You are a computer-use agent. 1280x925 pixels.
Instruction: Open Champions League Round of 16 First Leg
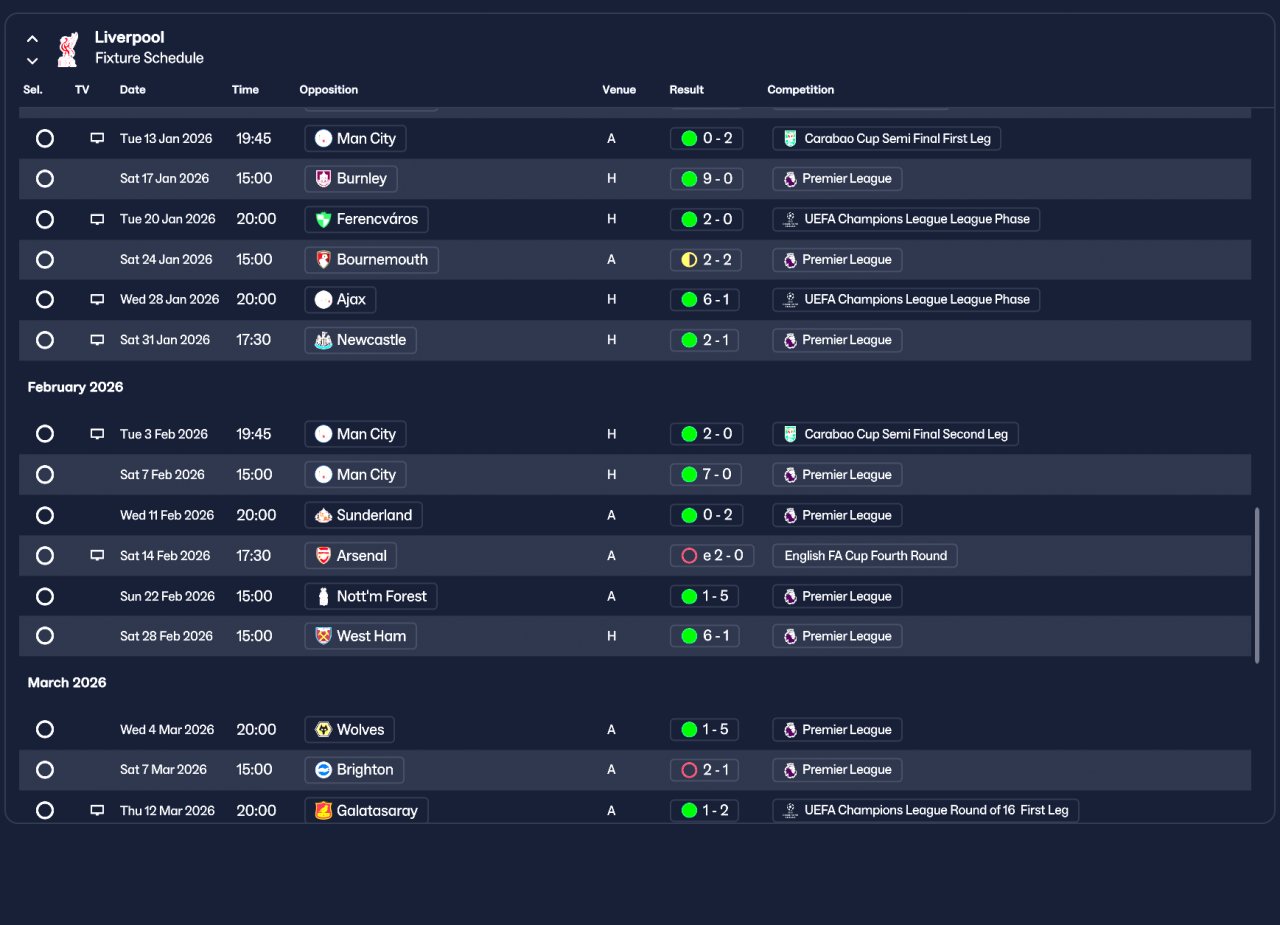click(925, 810)
